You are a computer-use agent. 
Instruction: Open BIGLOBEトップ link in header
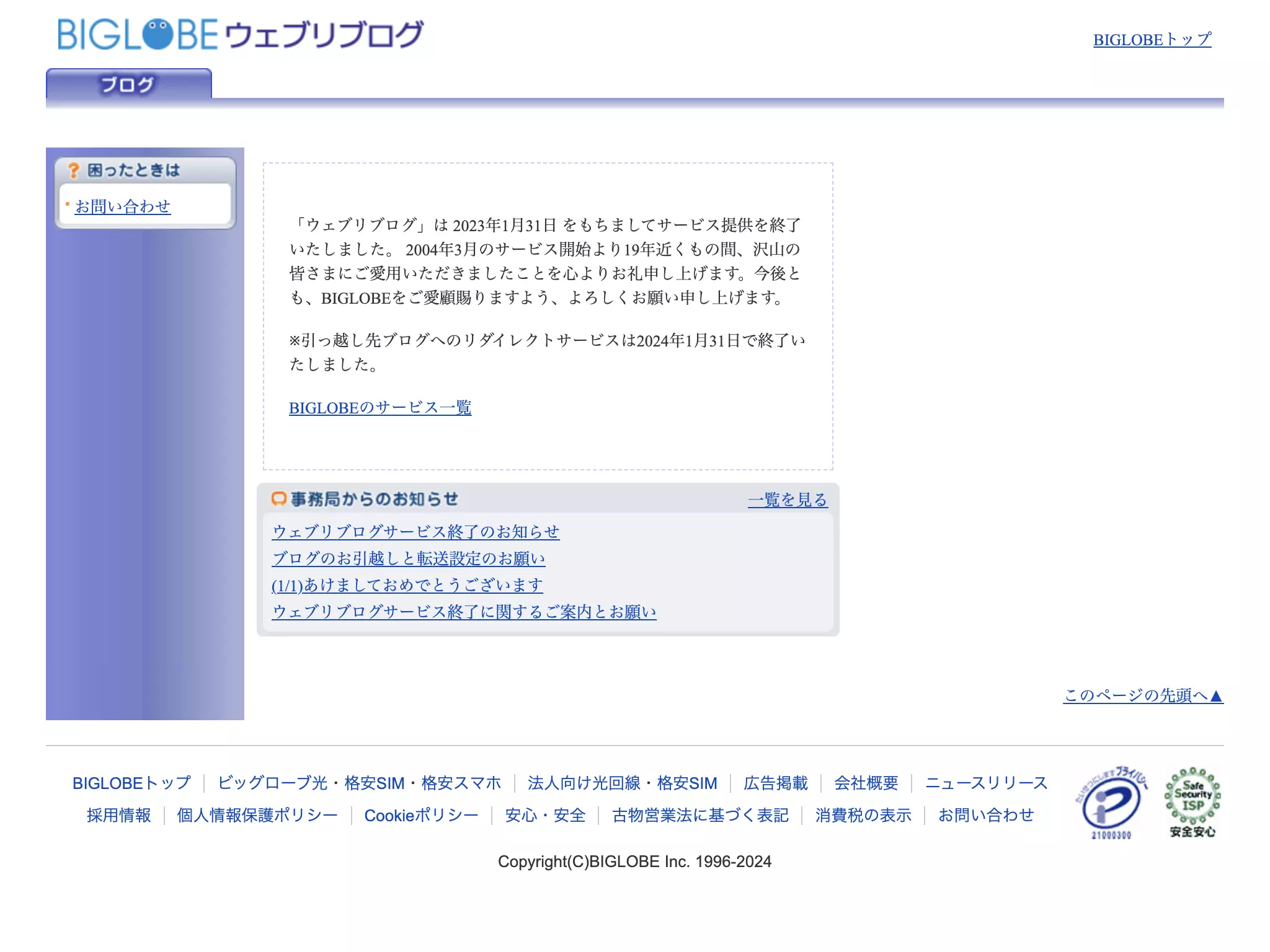click(x=1152, y=40)
